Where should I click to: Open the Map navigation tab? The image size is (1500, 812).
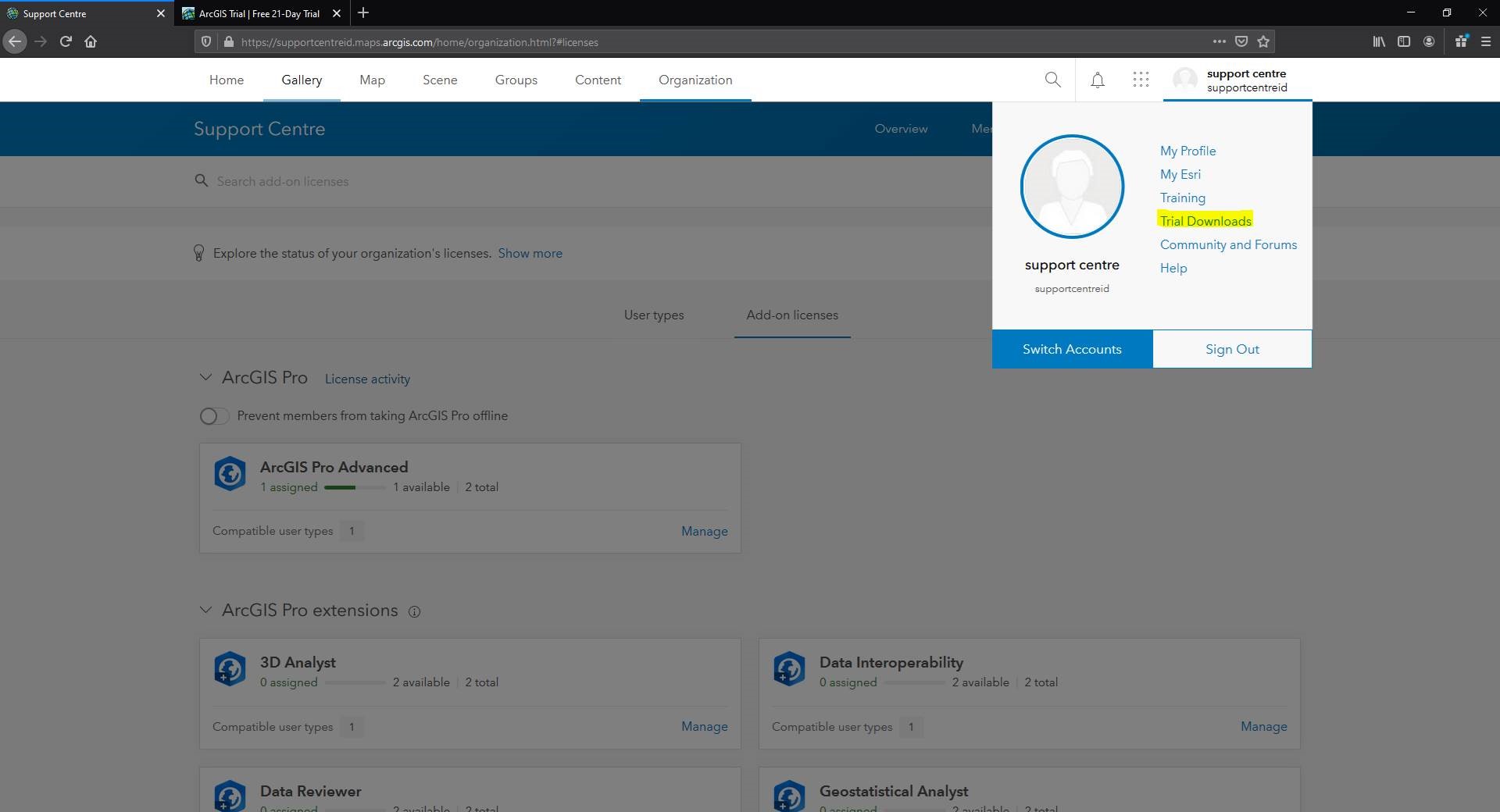point(372,80)
